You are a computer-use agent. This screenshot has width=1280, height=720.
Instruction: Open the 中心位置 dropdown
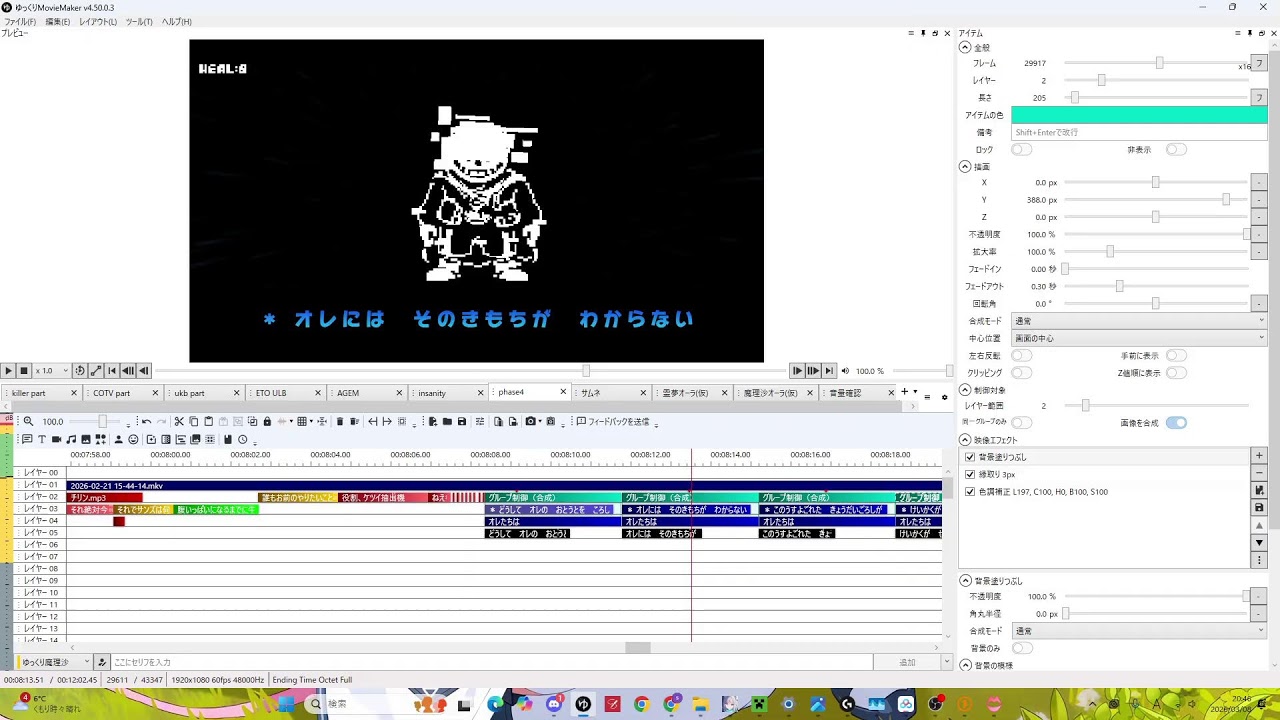pos(1139,338)
